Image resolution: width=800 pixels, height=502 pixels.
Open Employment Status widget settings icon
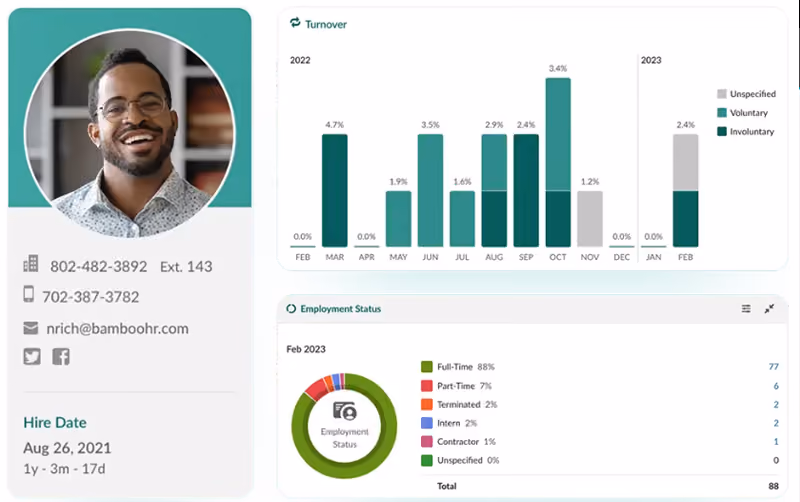pos(746,309)
